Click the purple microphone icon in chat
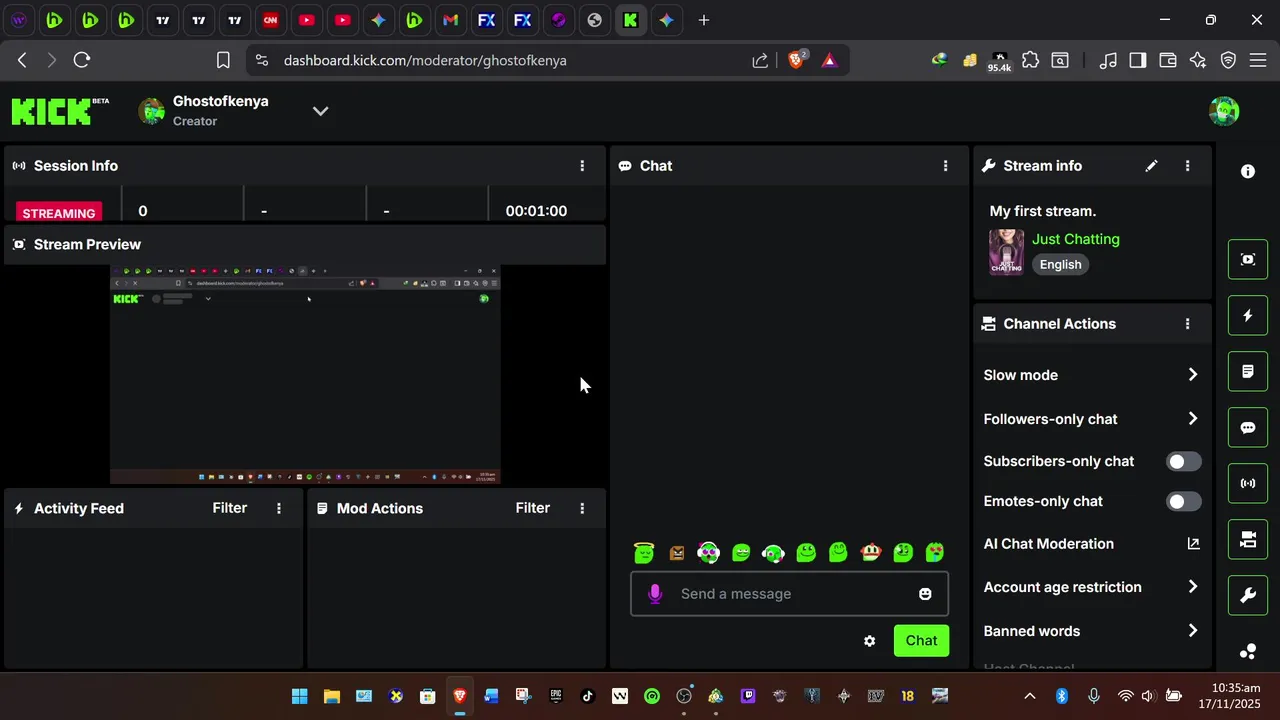Viewport: 1280px width, 720px height. 655,594
